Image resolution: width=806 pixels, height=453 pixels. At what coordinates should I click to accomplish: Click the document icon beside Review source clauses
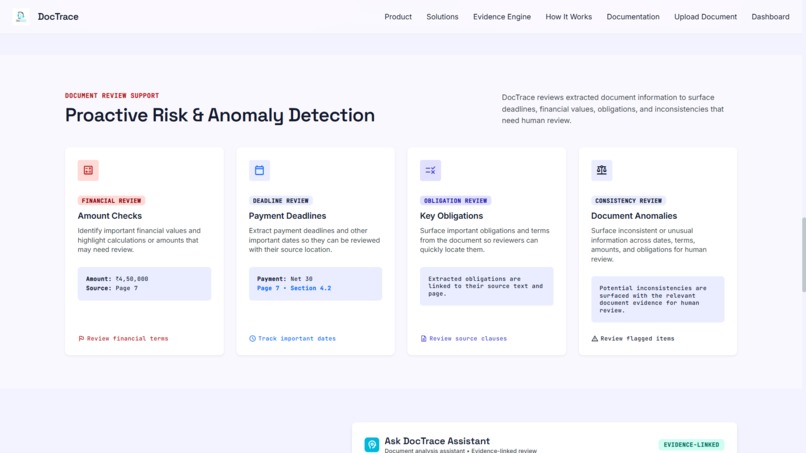click(x=424, y=338)
